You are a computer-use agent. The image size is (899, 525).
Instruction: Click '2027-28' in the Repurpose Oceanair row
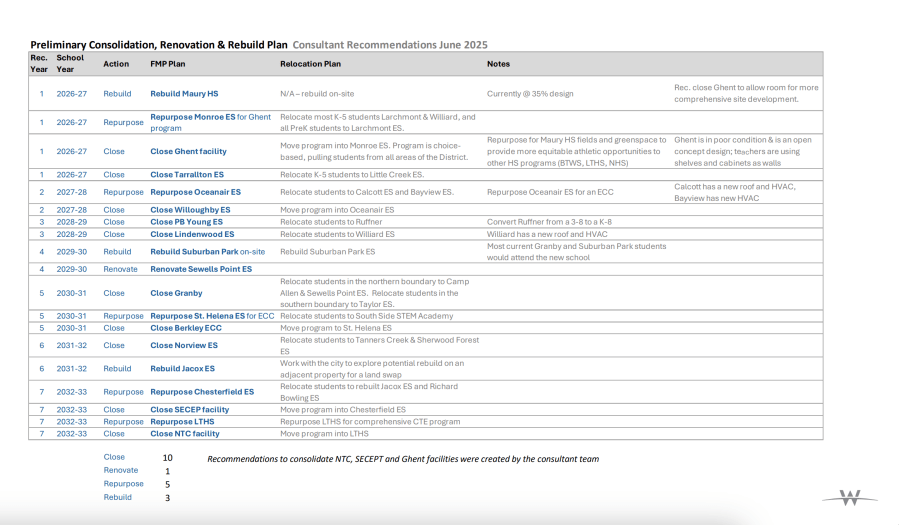click(x=72, y=192)
